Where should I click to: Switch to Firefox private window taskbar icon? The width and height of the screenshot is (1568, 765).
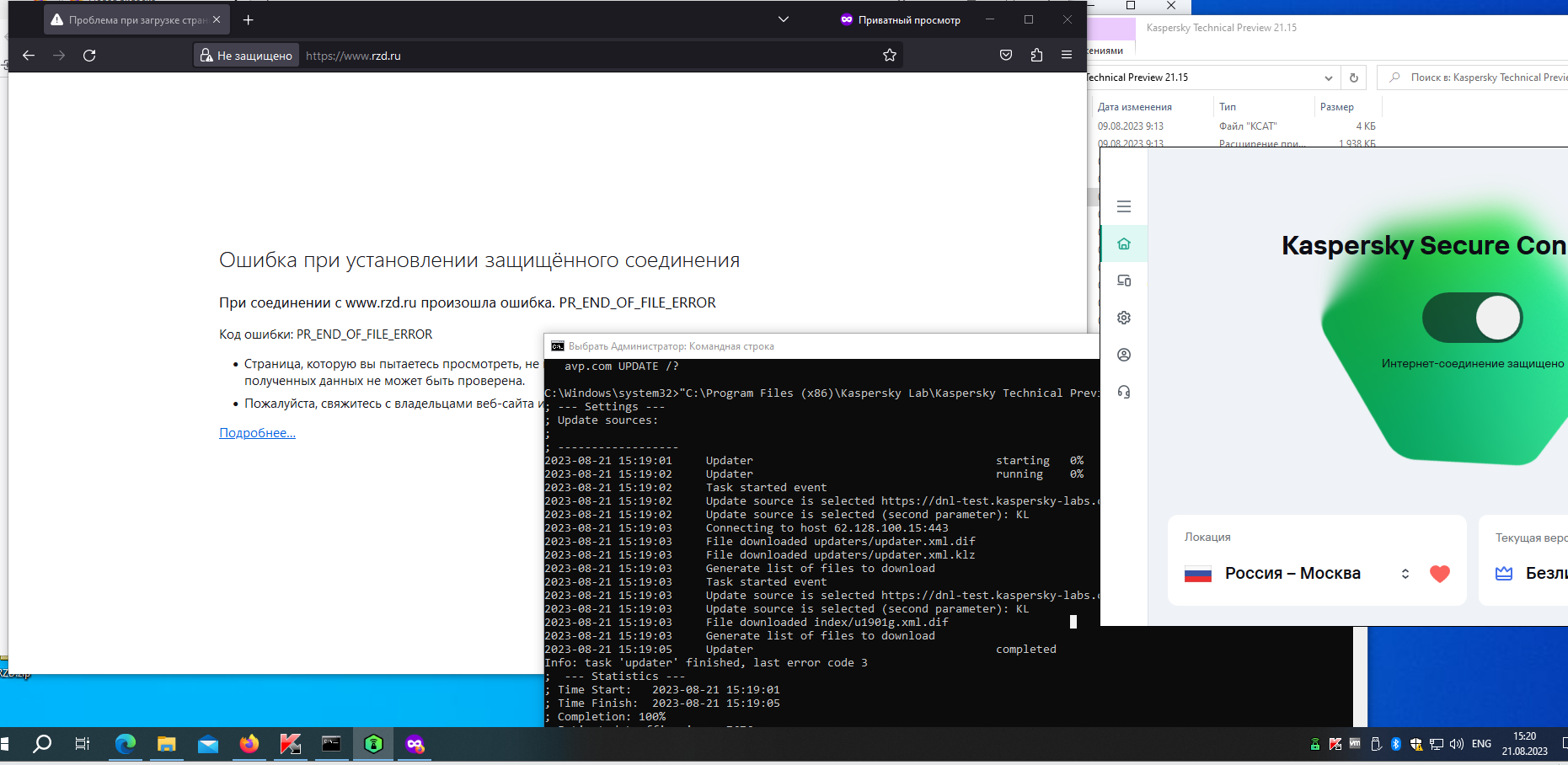click(415, 744)
